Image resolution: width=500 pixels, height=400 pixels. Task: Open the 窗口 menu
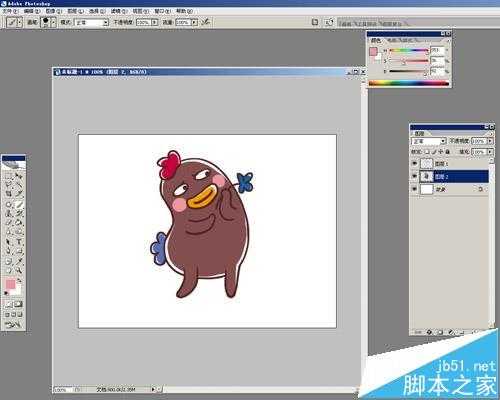point(162,11)
